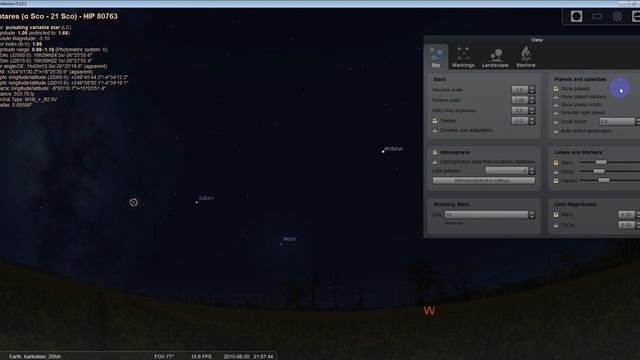Toggle DSOs labels checkbox under Labels and Markers
640x360 pixels.
click(556, 171)
